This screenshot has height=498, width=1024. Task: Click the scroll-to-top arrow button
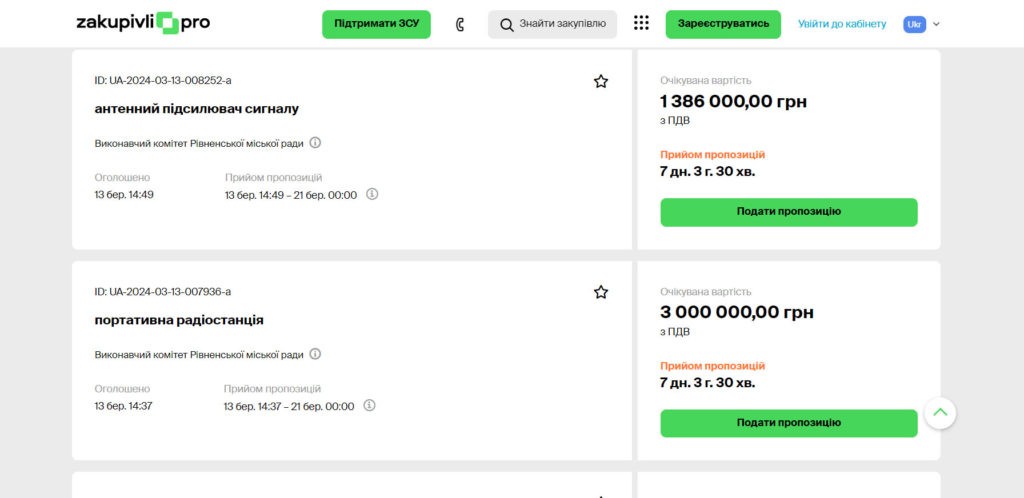940,412
